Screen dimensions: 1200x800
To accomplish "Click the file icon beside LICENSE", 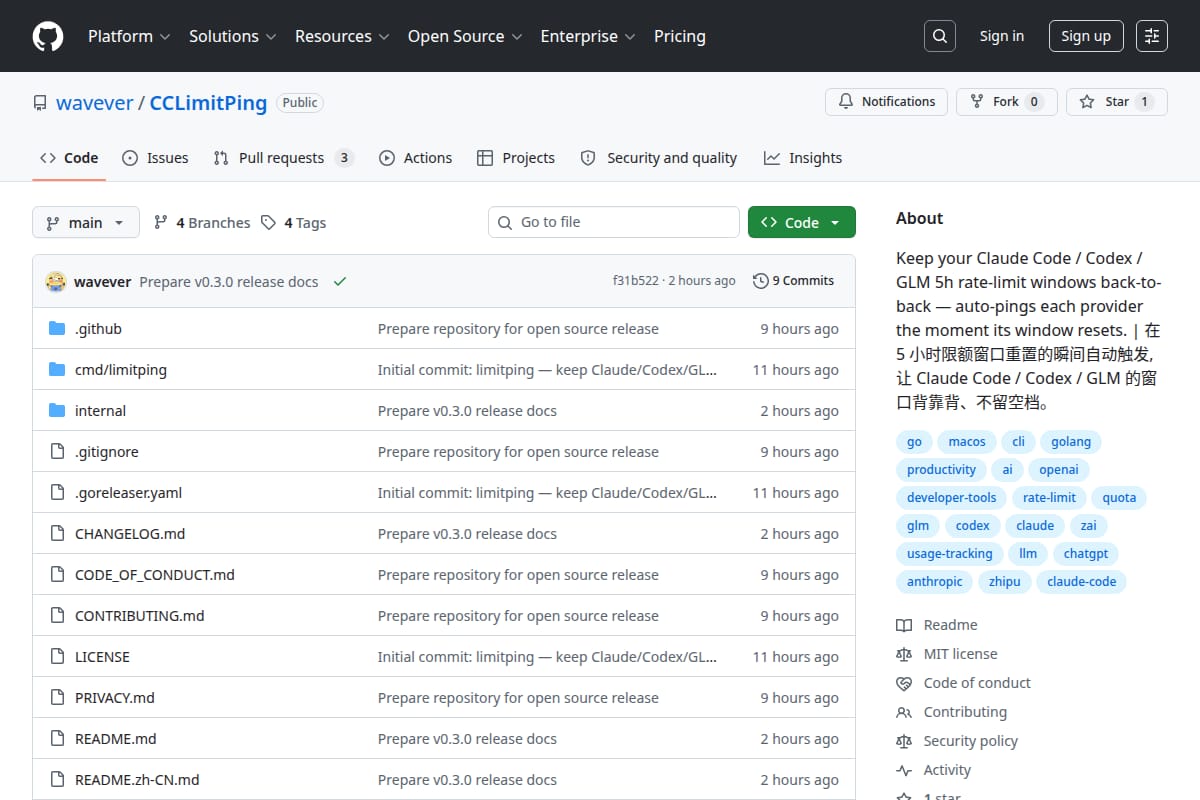I will (x=57, y=657).
